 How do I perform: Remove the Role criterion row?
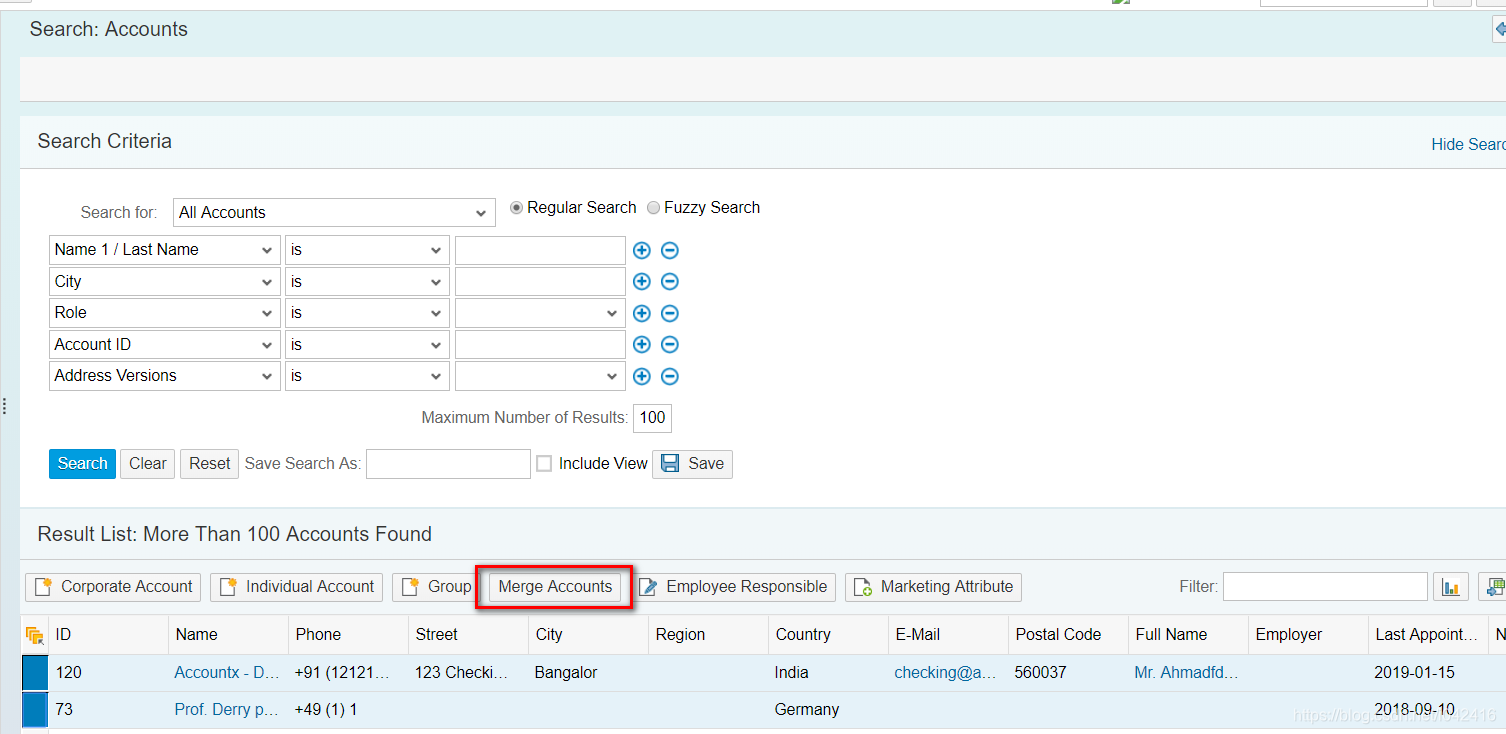[x=670, y=313]
